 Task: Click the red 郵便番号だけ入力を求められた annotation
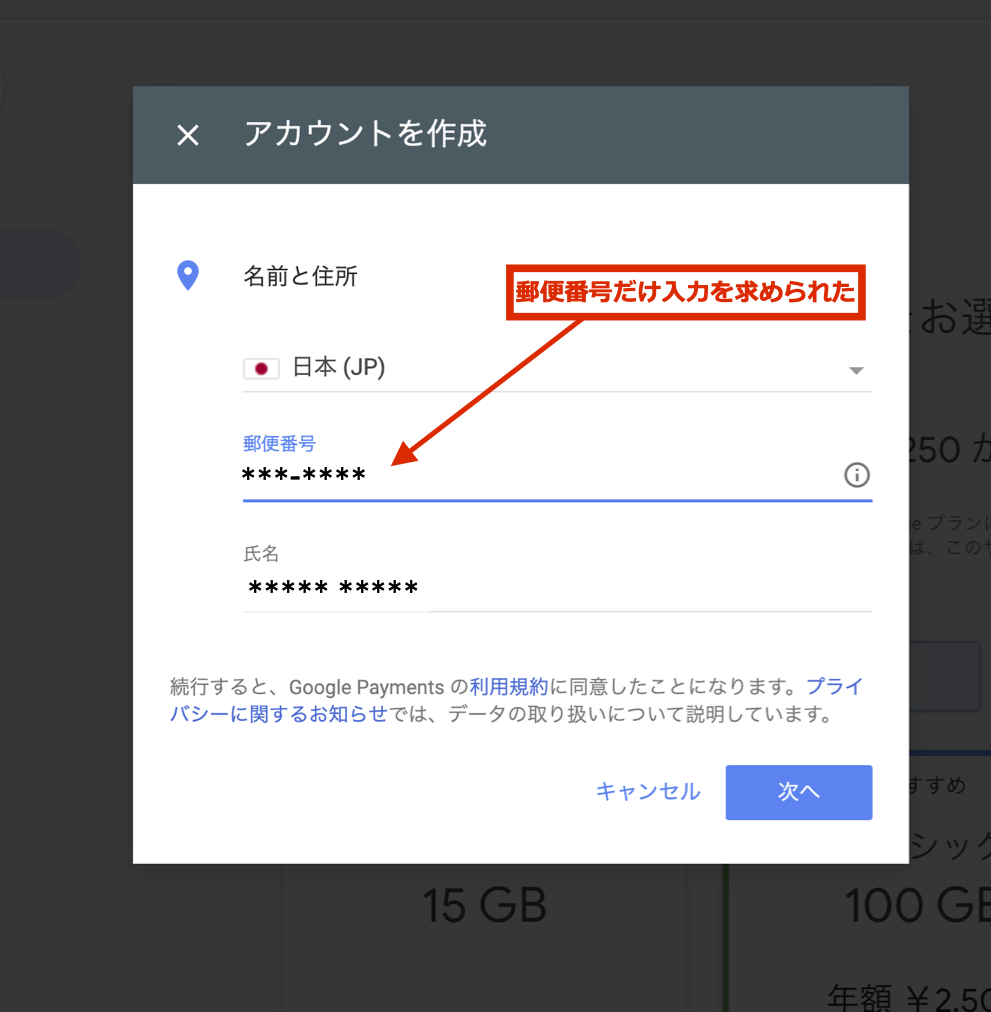coord(685,292)
